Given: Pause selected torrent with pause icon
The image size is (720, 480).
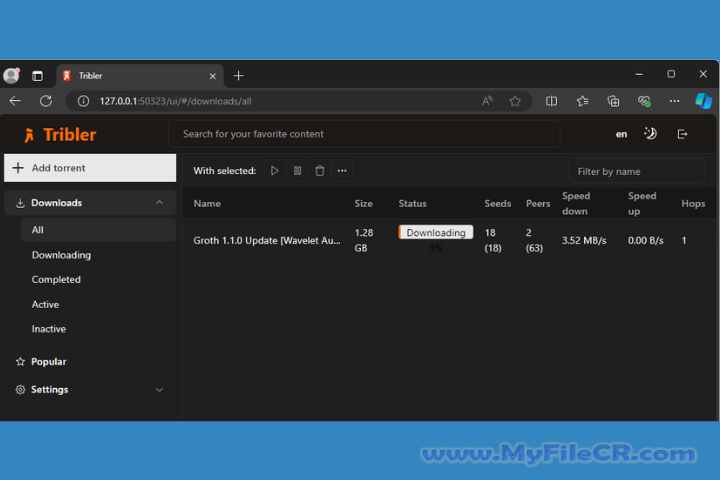Looking at the screenshot, I should pyautogui.click(x=298, y=171).
